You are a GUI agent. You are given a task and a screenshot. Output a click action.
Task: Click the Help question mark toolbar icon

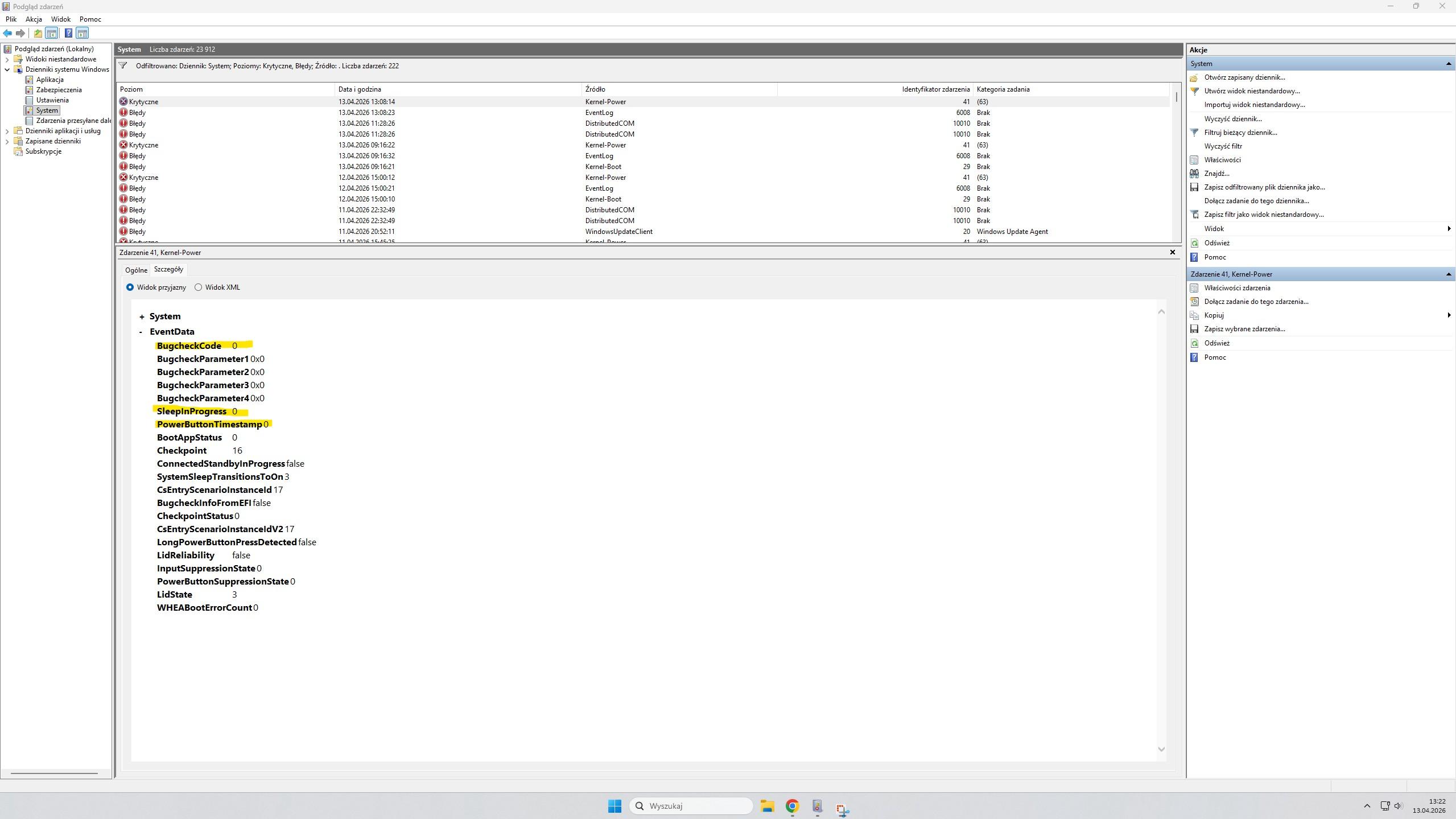click(x=68, y=33)
